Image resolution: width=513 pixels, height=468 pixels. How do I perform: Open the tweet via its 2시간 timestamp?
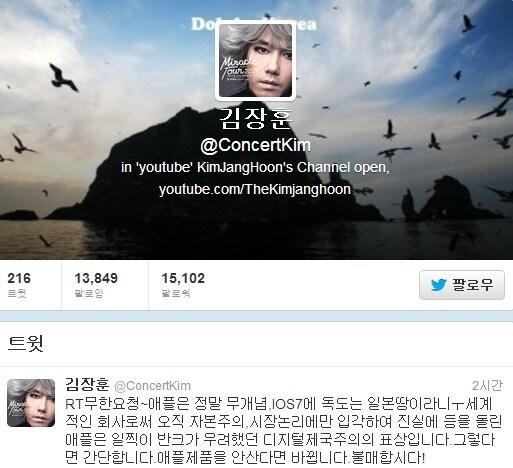[x=487, y=386]
